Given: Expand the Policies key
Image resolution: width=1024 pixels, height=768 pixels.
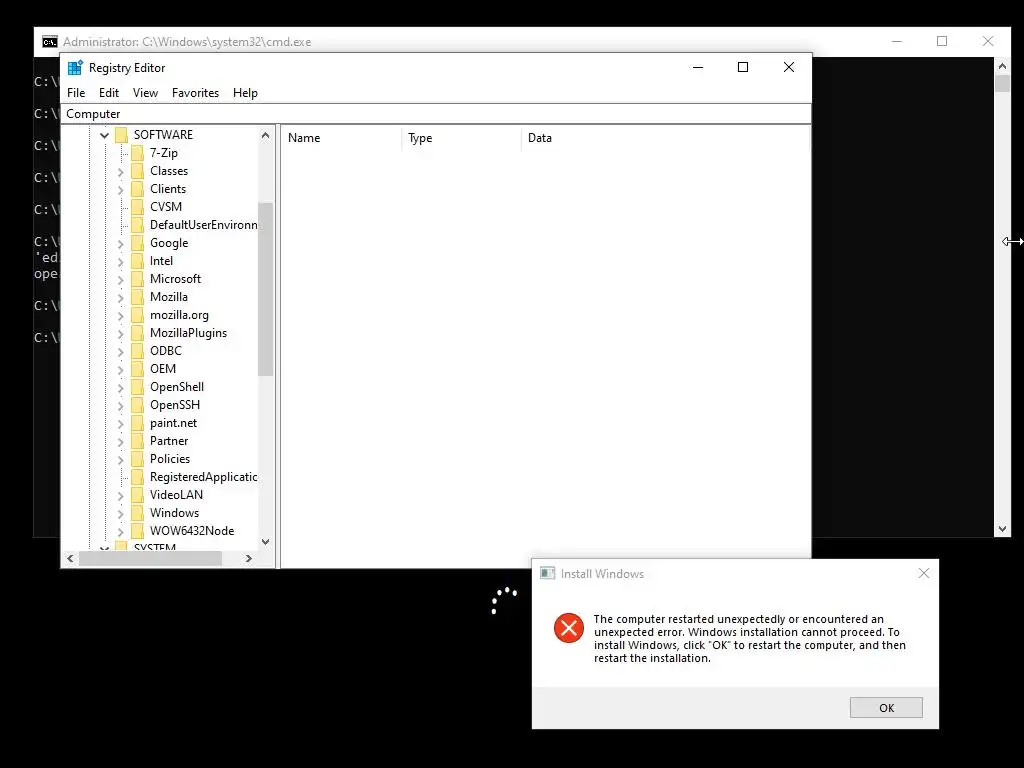Looking at the screenshot, I should click(120, 460).
